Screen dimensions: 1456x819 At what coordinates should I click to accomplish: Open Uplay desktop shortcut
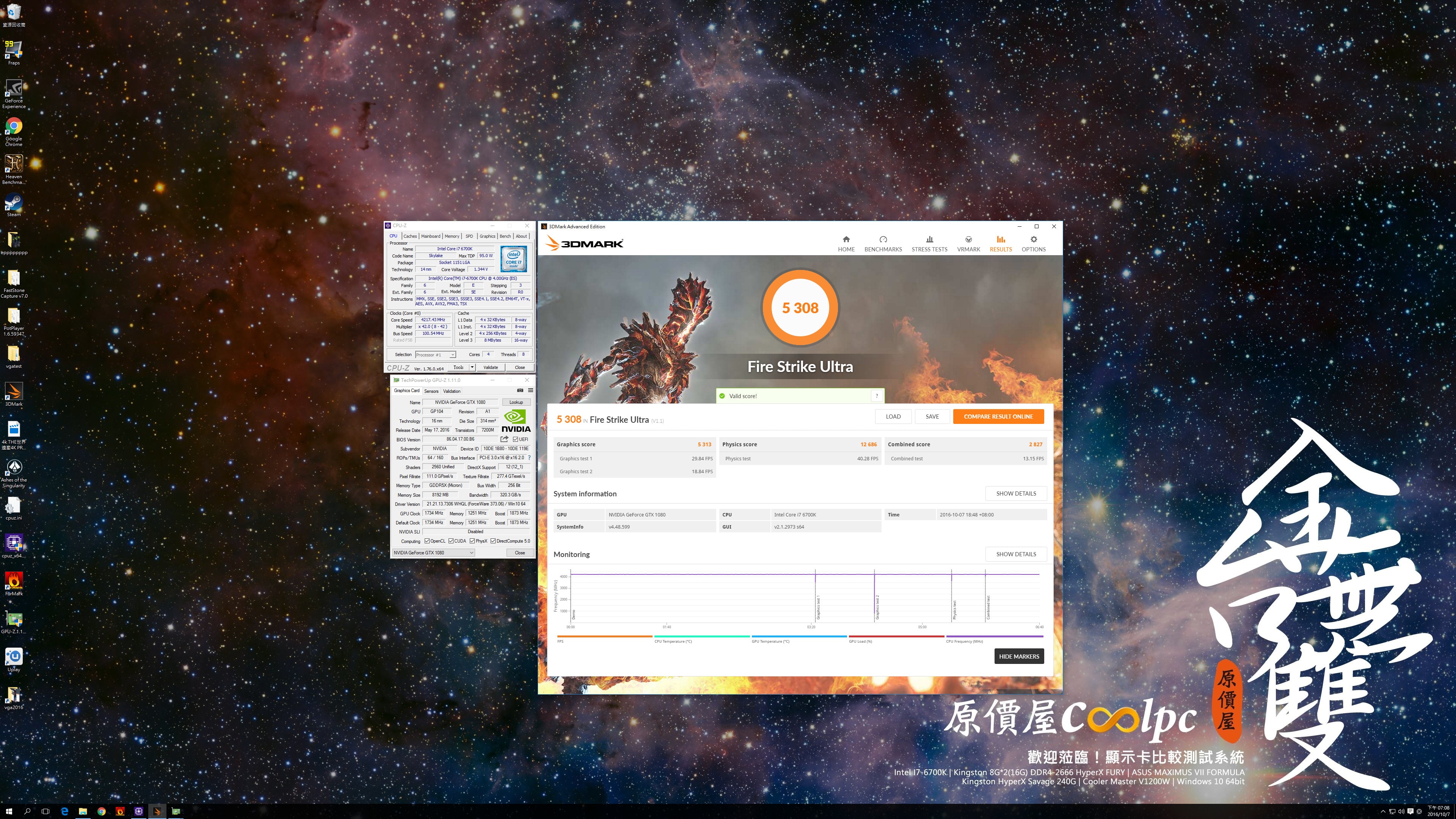click(x=14, y=660)
